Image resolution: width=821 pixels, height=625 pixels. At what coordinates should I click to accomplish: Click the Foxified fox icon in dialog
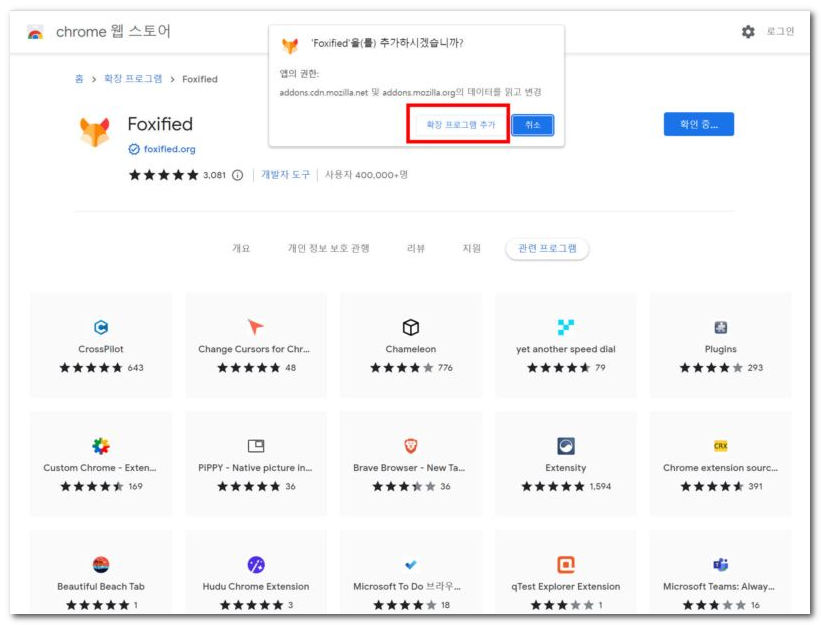290,46
